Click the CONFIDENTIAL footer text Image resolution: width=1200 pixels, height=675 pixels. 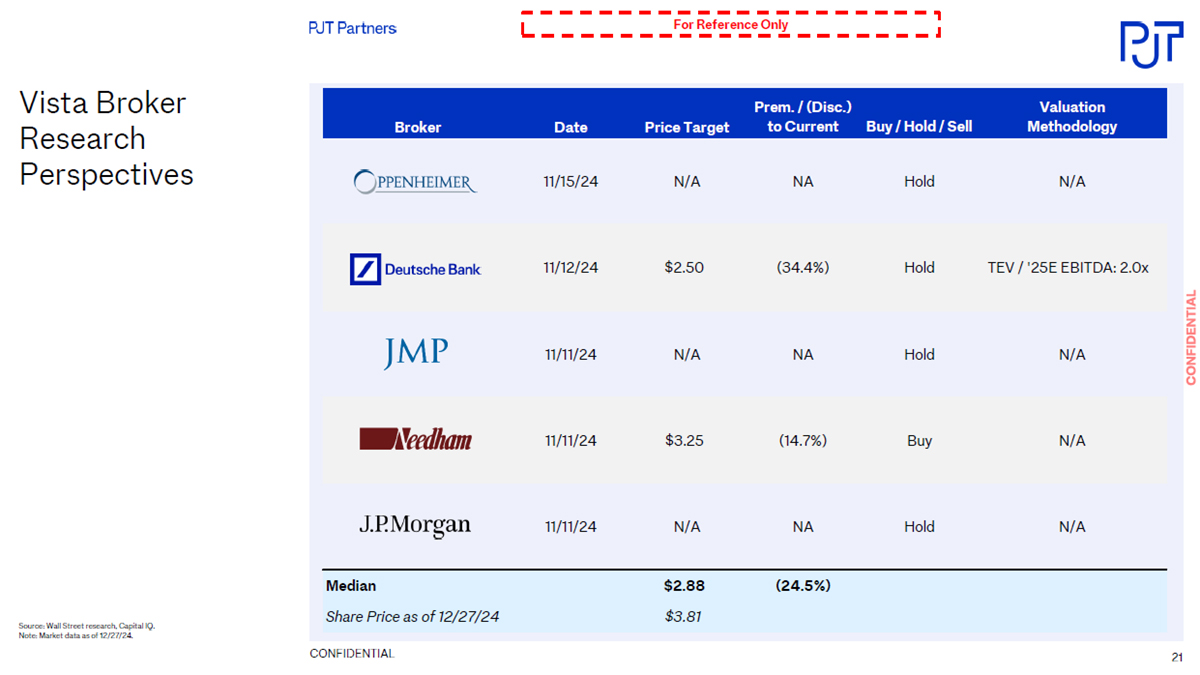[x=352, y=654]
